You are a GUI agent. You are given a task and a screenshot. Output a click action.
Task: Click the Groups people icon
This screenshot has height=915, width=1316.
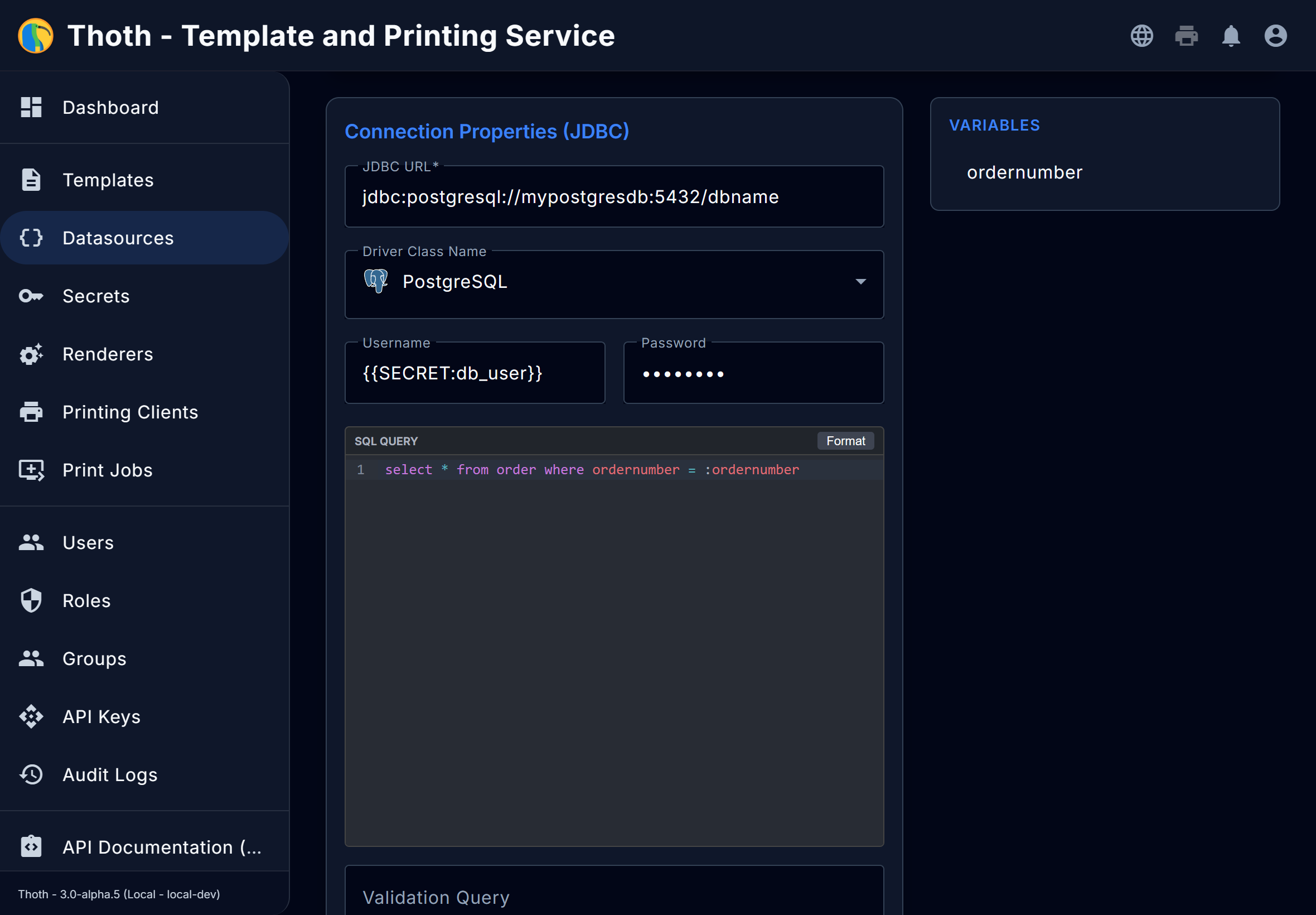[31, 658]
